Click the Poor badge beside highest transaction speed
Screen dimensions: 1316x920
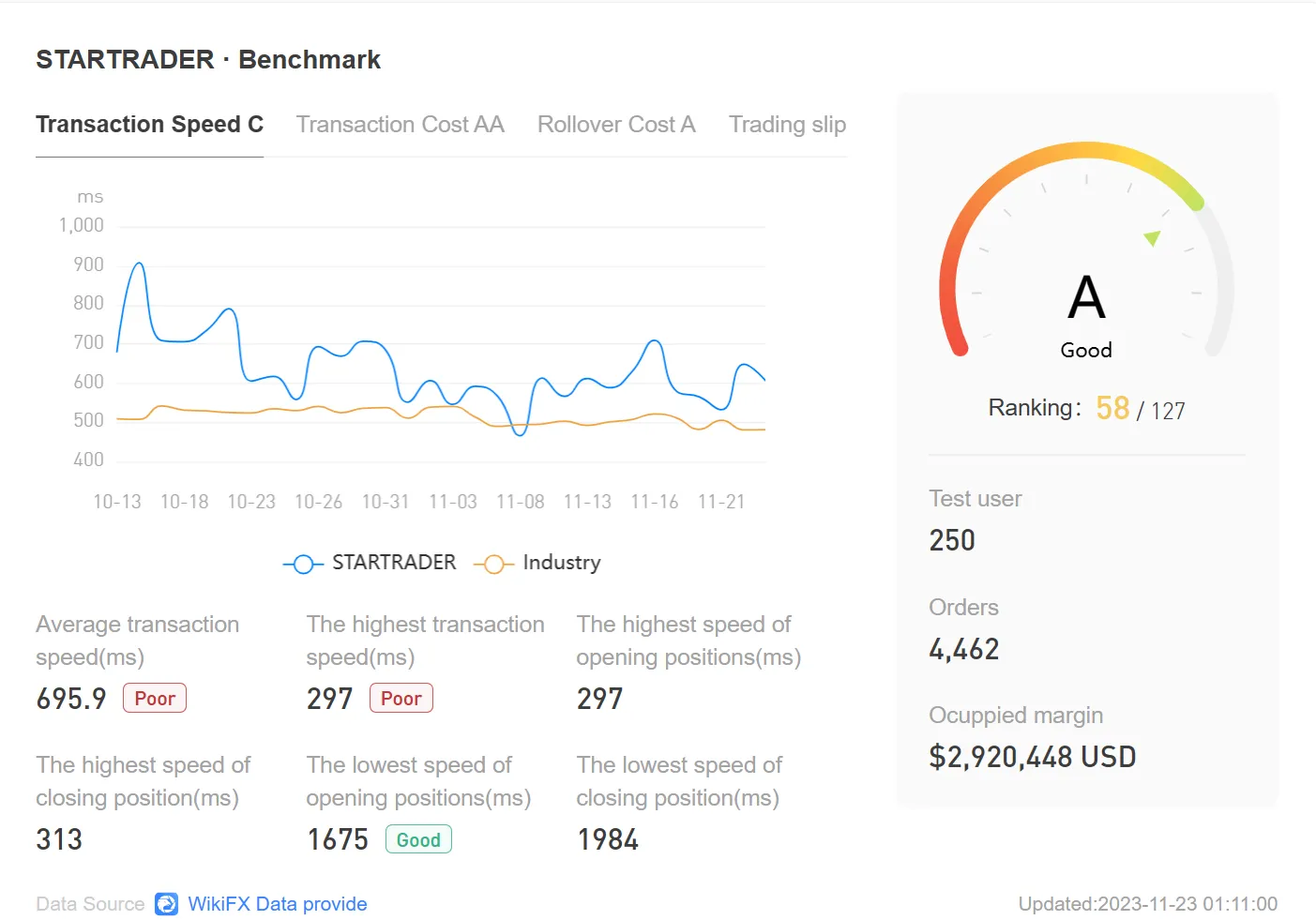401,699
